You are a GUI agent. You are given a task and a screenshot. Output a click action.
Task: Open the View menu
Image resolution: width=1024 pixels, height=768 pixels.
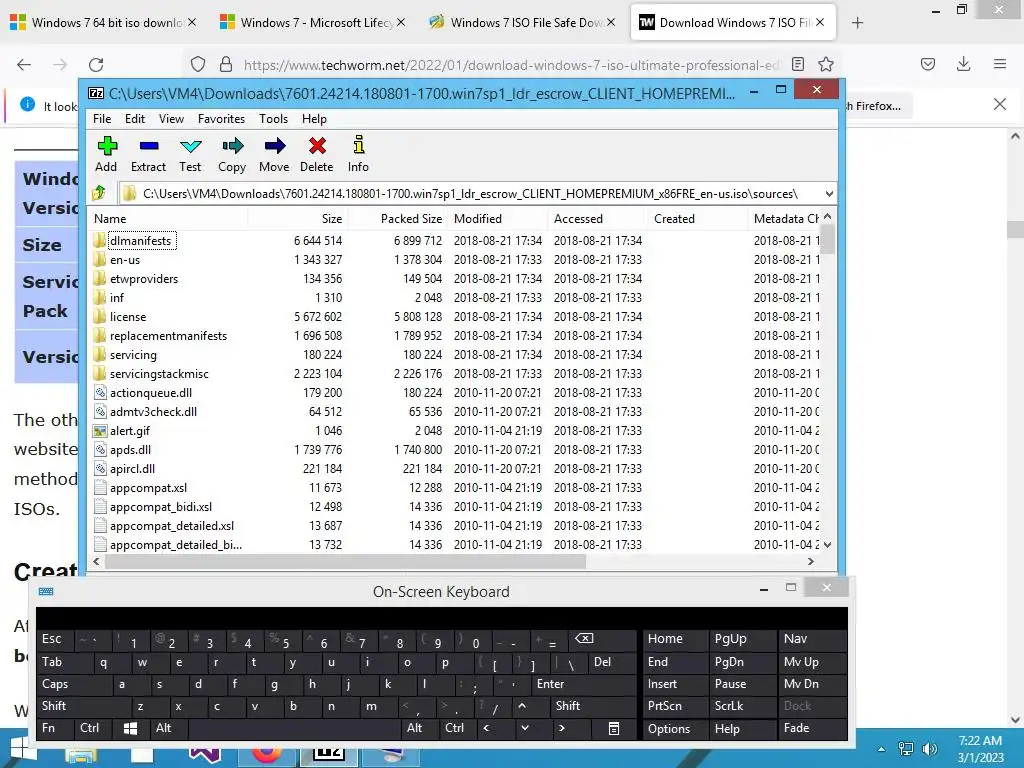[171, 119]
